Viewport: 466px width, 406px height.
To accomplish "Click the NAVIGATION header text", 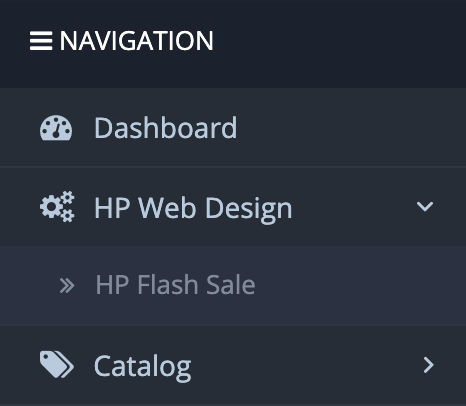I will (136, 41).
